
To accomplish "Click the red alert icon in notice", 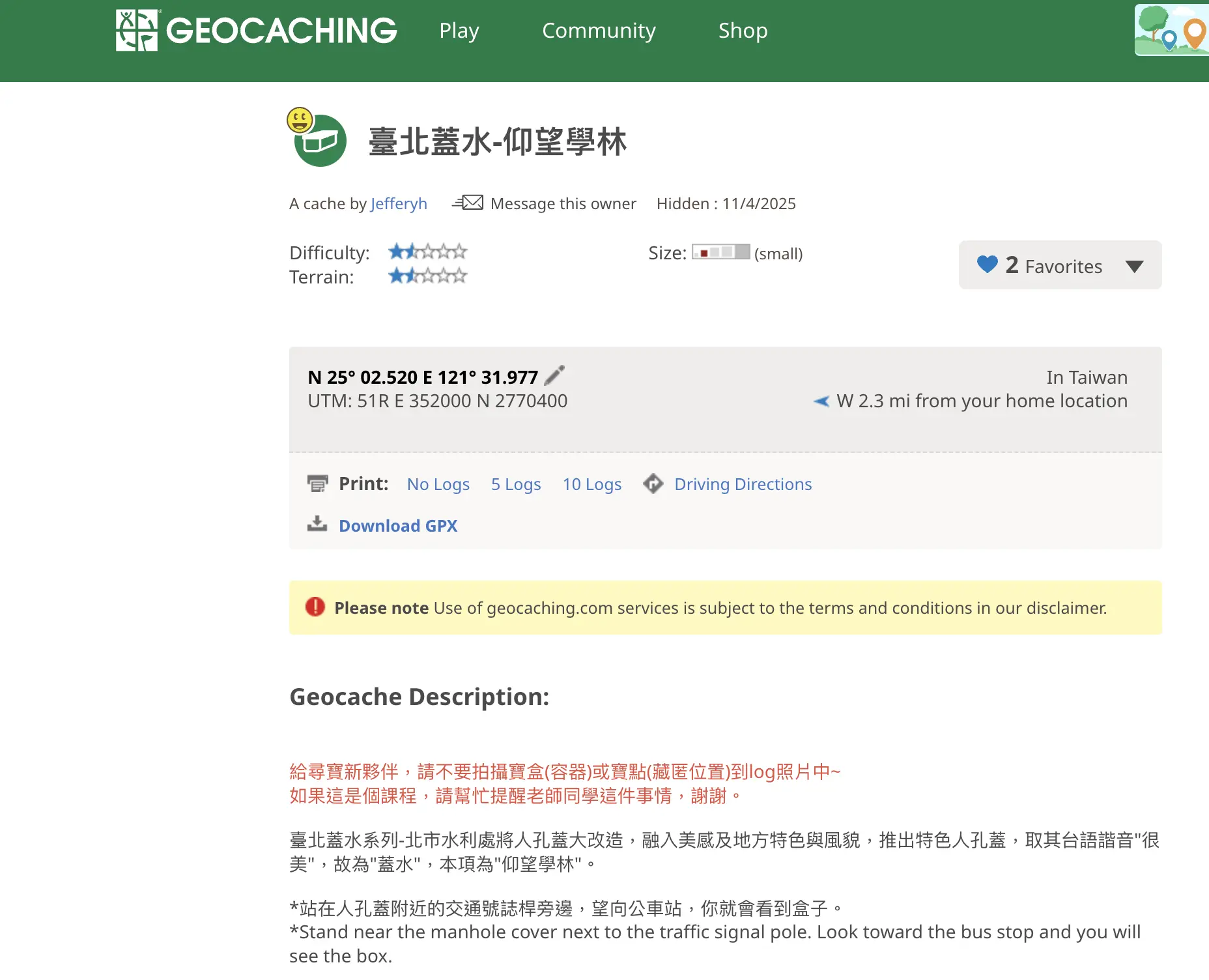I will click(x=315, y=607).
